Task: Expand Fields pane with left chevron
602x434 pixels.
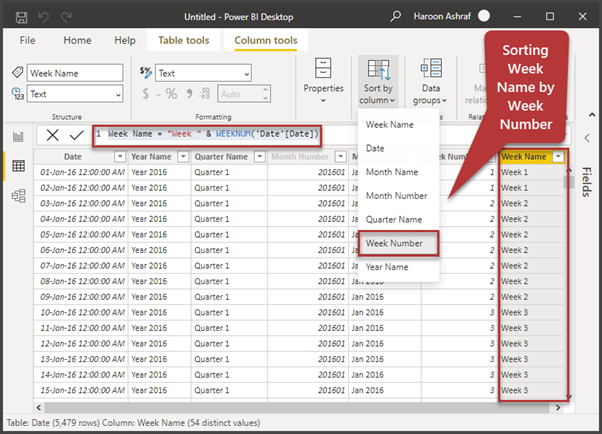Action: click(x=587, y=138)
